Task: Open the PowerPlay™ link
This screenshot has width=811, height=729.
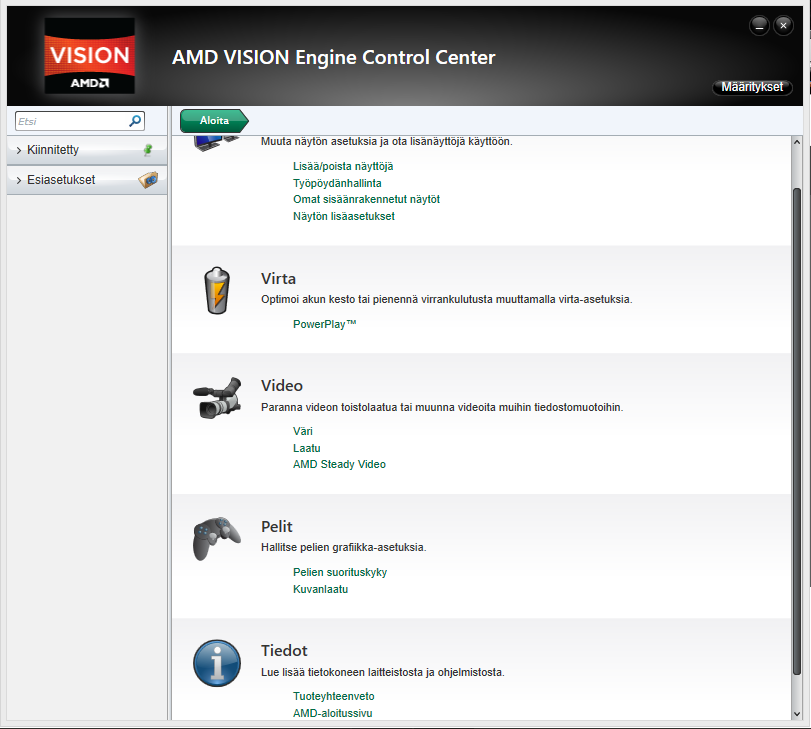Action: pos(324,324)
